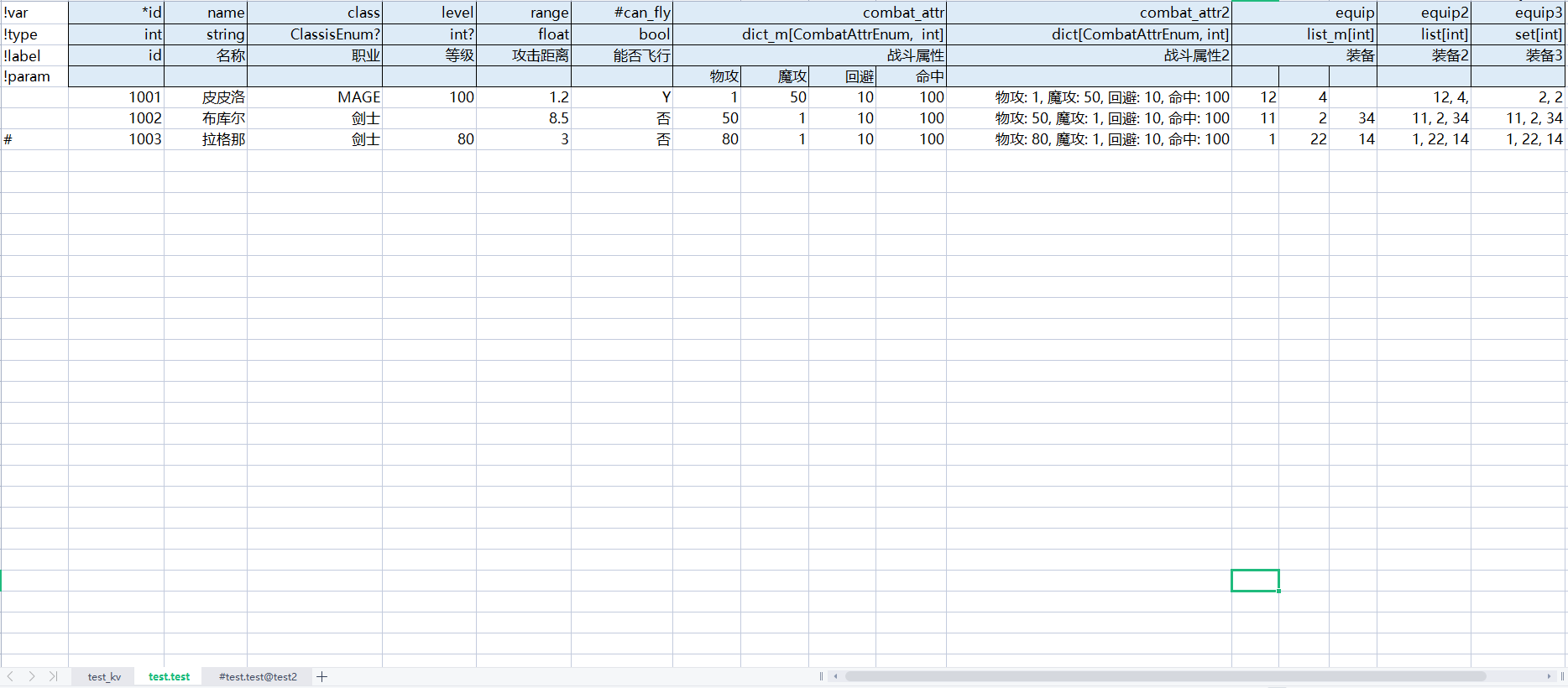Select the 能否飞行 label cell
Image resolution: width=1568 pixels, height=688 pixels.
point(622,55)
